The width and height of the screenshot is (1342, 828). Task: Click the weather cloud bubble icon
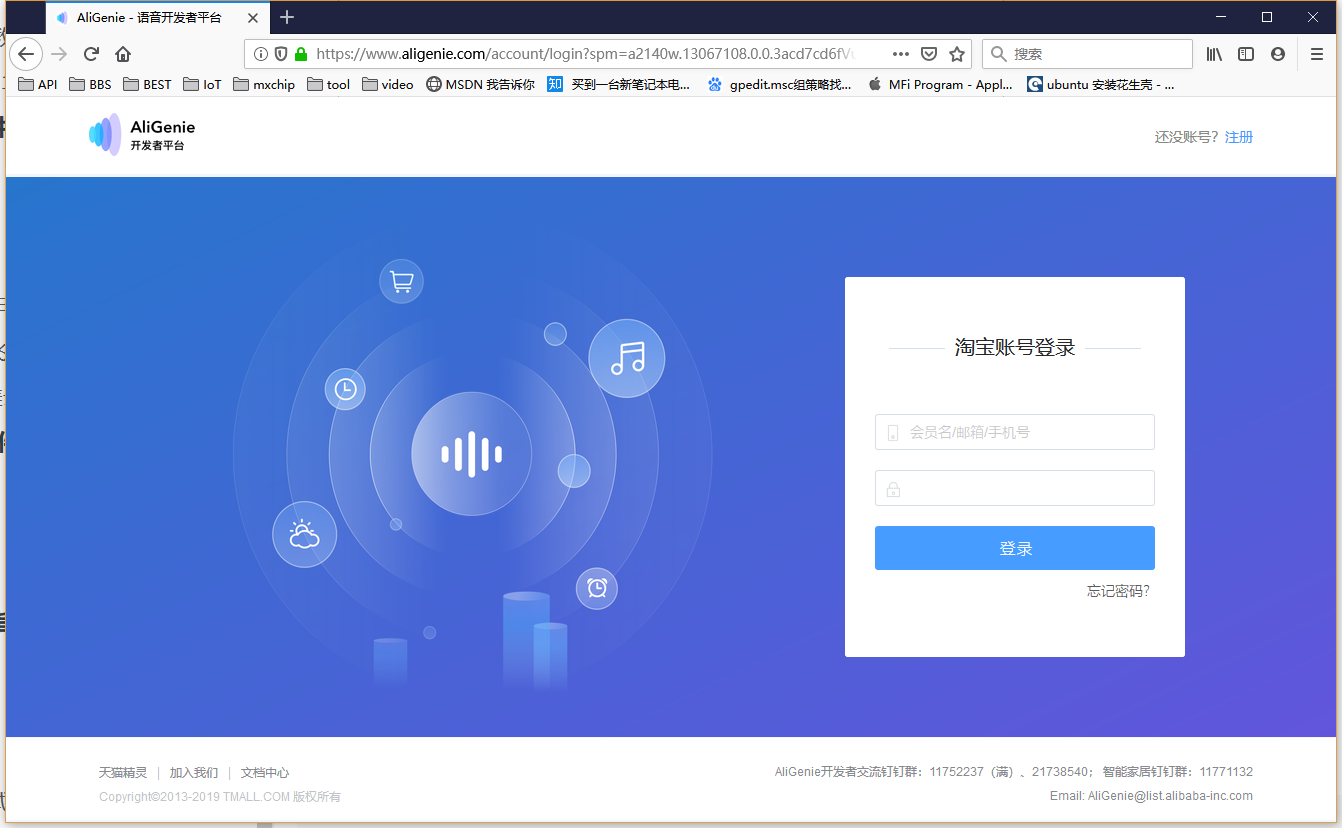coord(304,534)
